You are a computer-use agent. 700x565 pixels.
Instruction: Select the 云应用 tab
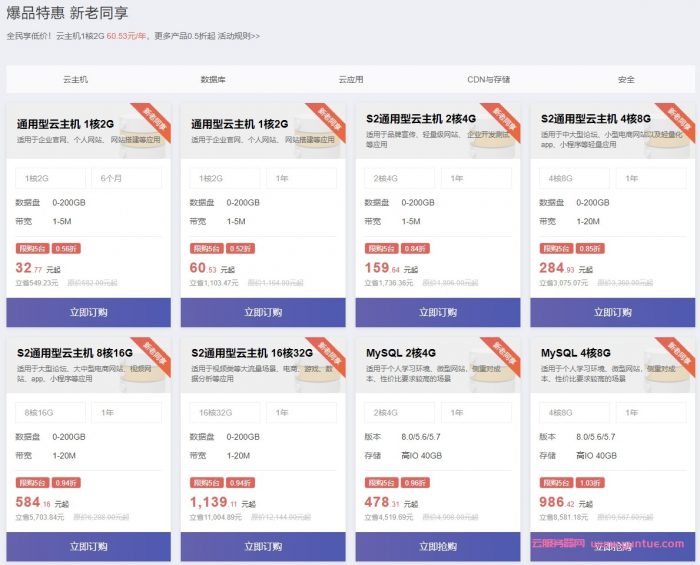pos(351,79)
